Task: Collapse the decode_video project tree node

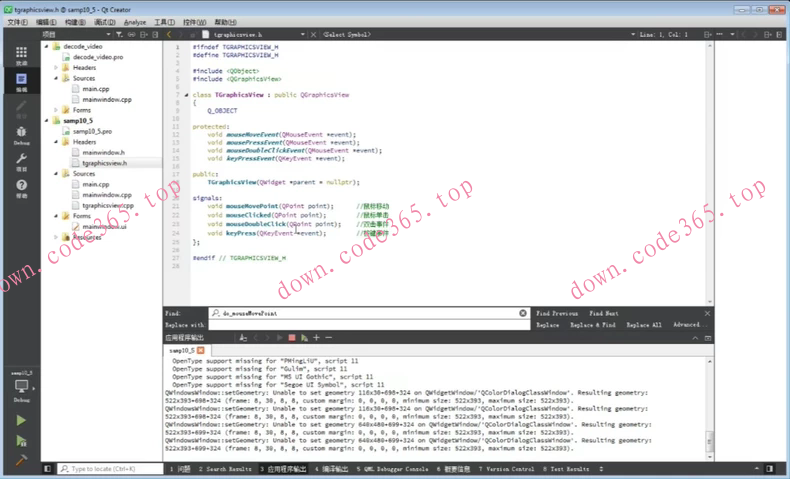Action: pyautogui.click(x=47, y=46)
